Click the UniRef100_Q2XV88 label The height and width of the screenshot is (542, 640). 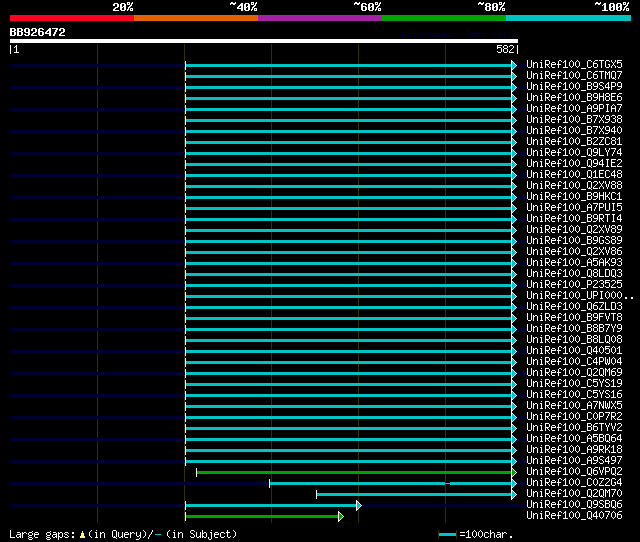click(574, 185)
